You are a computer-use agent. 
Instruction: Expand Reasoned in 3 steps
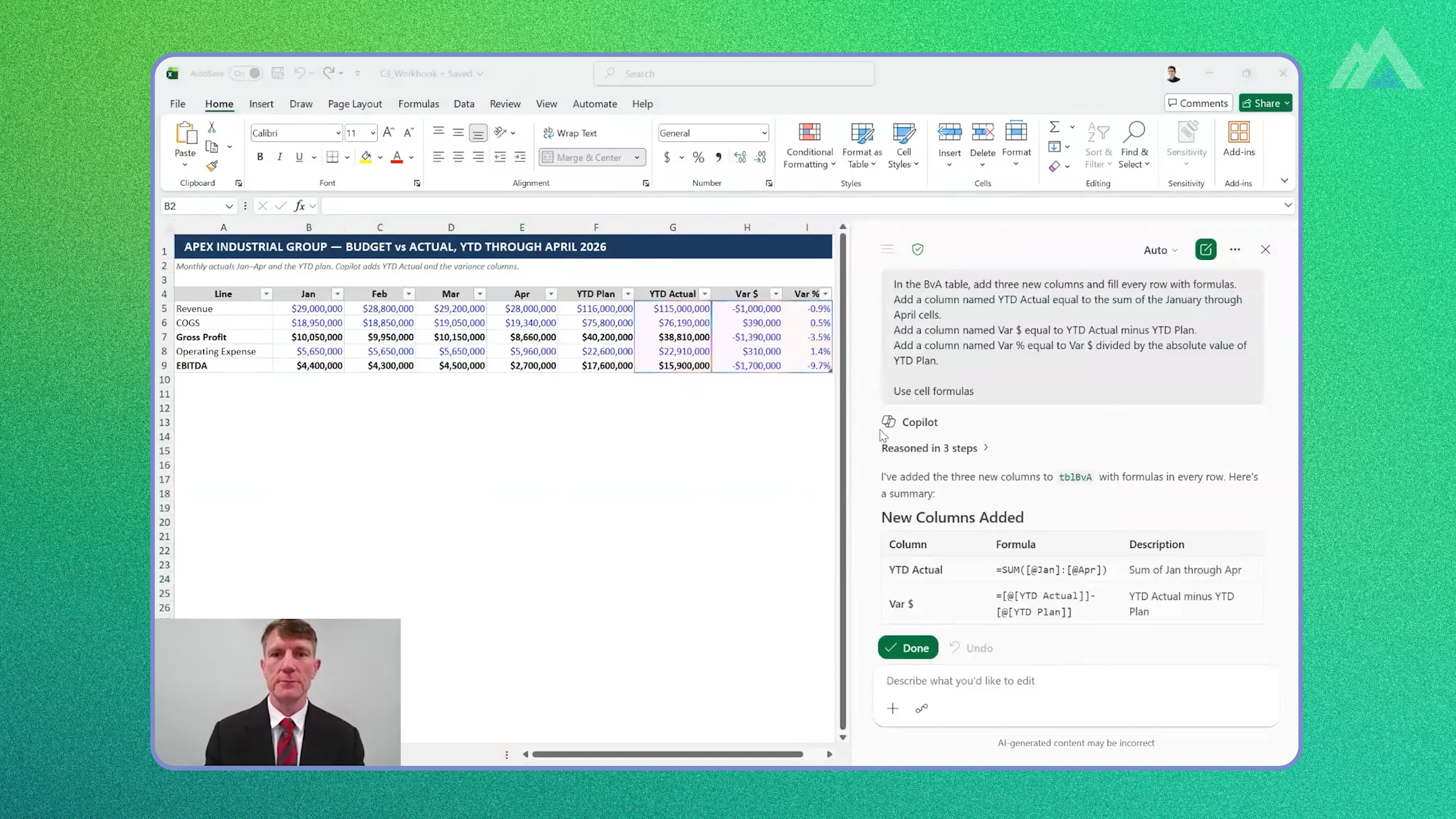[x=935, y=448]
